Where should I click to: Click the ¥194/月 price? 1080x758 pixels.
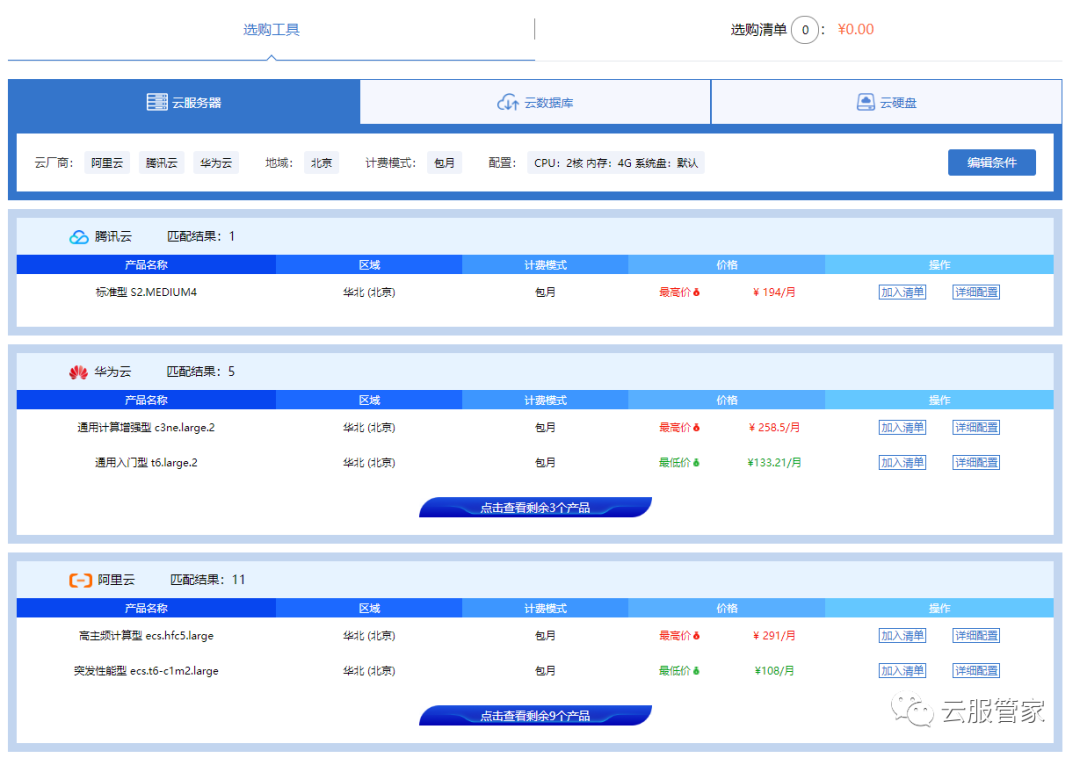(774, 293)
